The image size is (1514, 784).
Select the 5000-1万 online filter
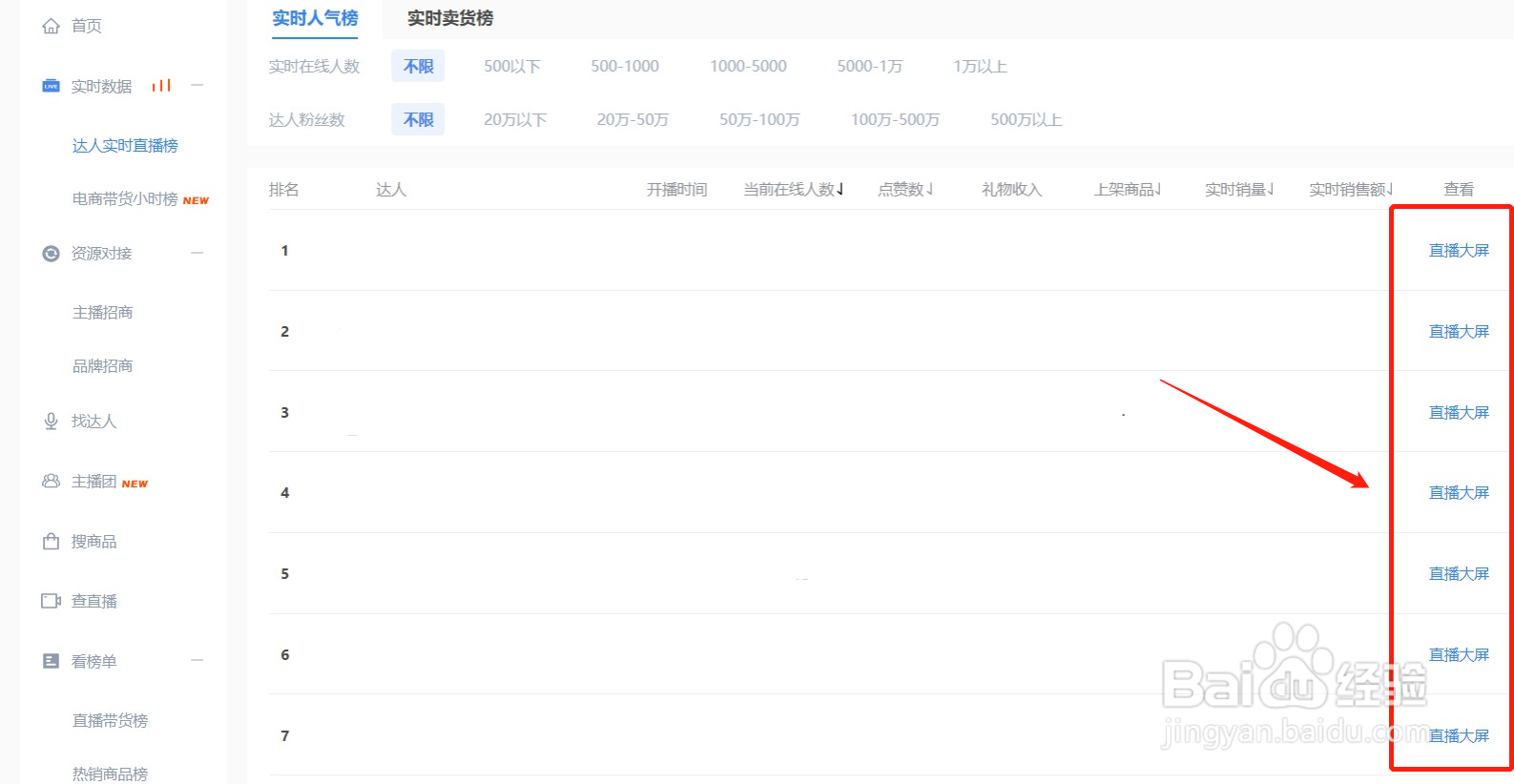[870, 67]
